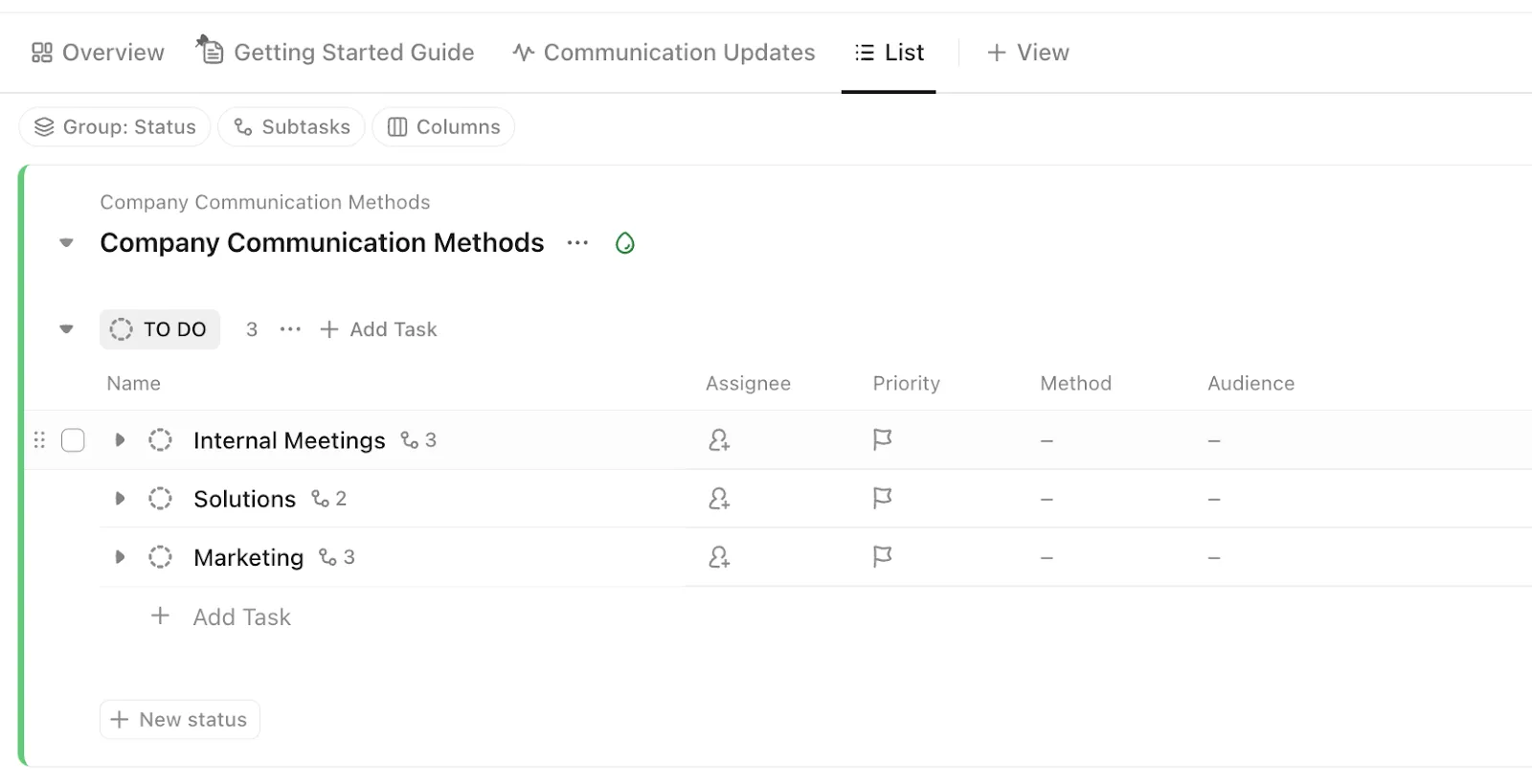Set priority flag for Marketing
The image size is (1532, 784).
(882, 557)
